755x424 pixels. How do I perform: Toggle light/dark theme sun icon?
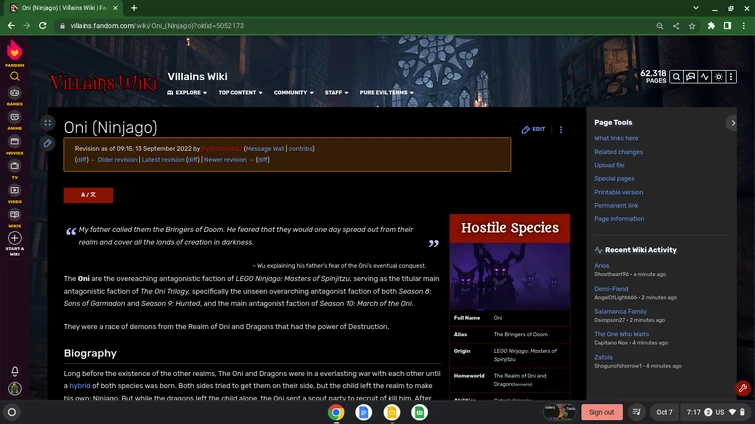[x=718, y=77]
